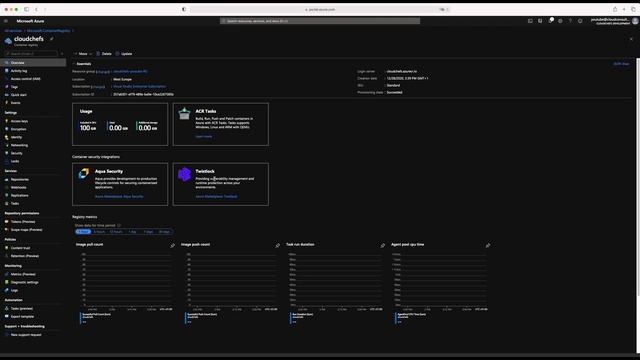This screenshot has width=640, height=360.
Task: Select Overview in the sidebar
Action: pos(33,63)
